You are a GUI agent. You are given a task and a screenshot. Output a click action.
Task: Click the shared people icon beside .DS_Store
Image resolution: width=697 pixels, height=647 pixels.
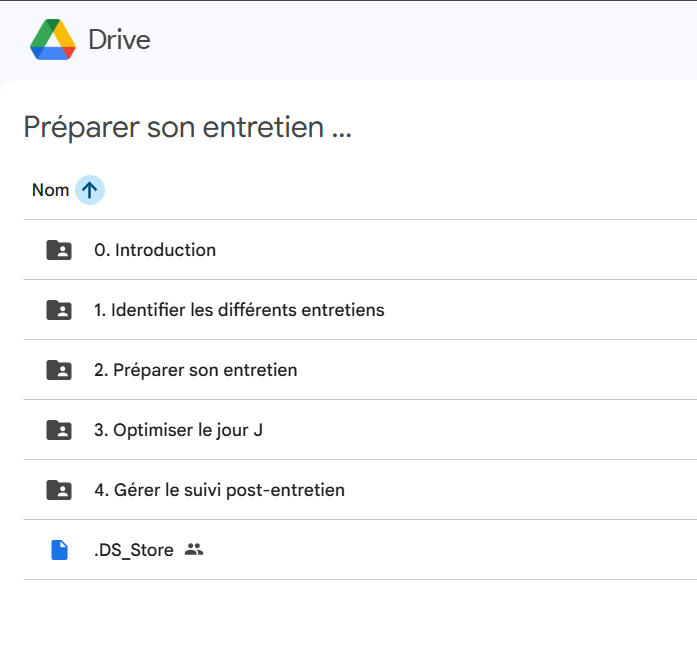coord(194,550)
